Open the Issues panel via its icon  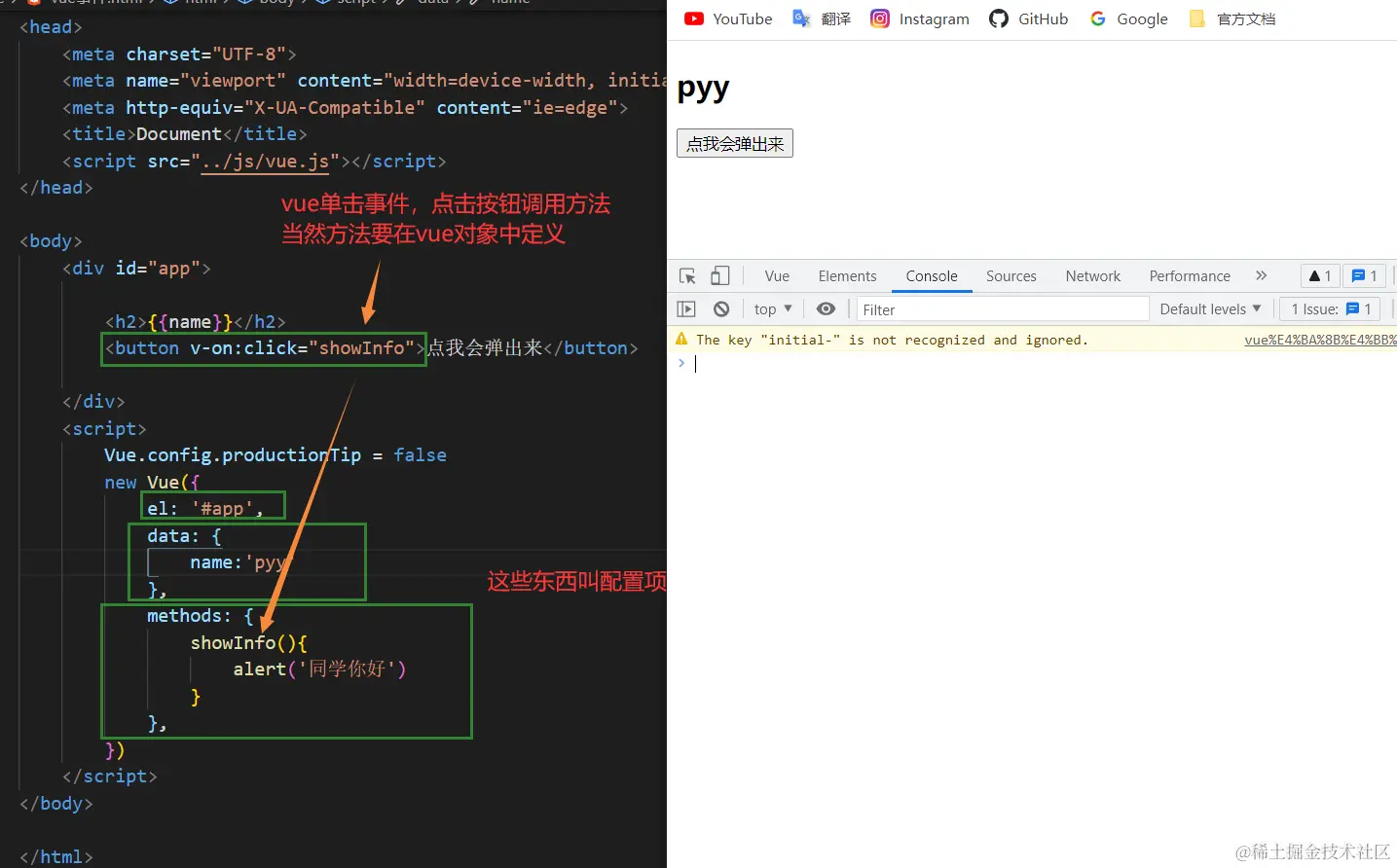point(1364,275)
